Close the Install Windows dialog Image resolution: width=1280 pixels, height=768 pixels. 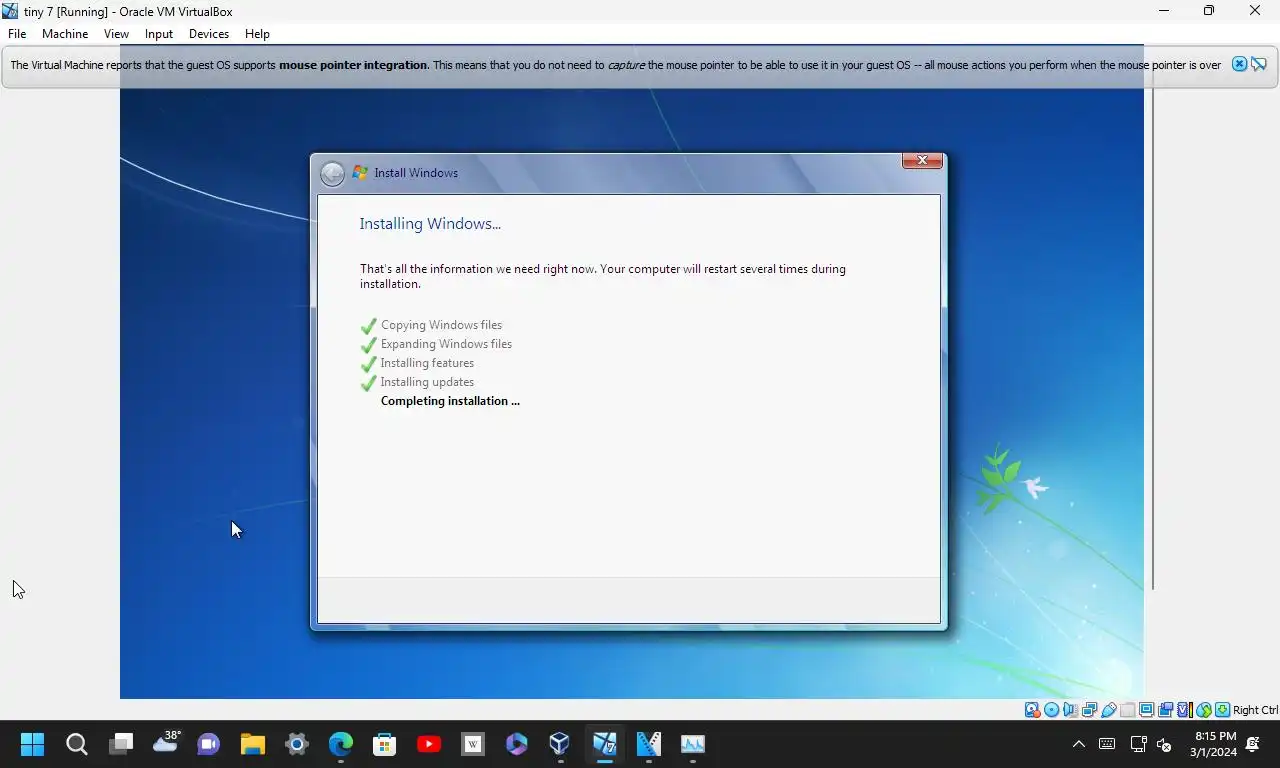922,160
